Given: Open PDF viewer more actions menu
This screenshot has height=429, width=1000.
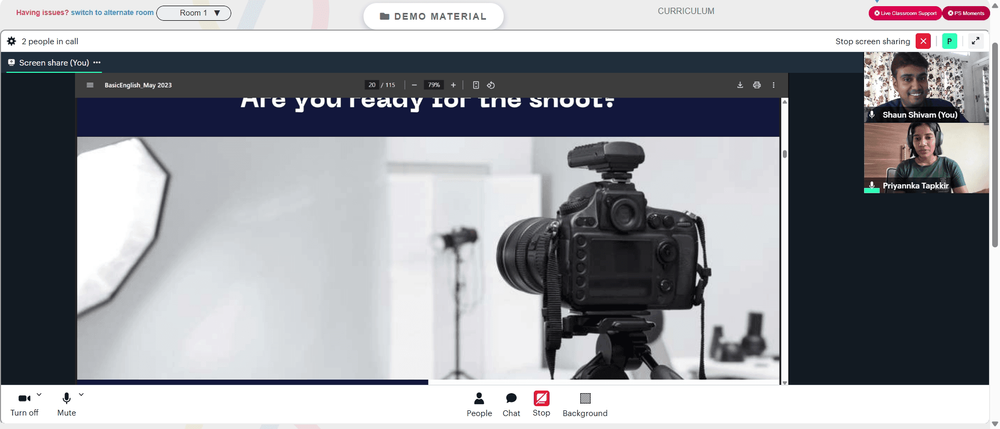Looking at the screenshot, I should (774, 85).
